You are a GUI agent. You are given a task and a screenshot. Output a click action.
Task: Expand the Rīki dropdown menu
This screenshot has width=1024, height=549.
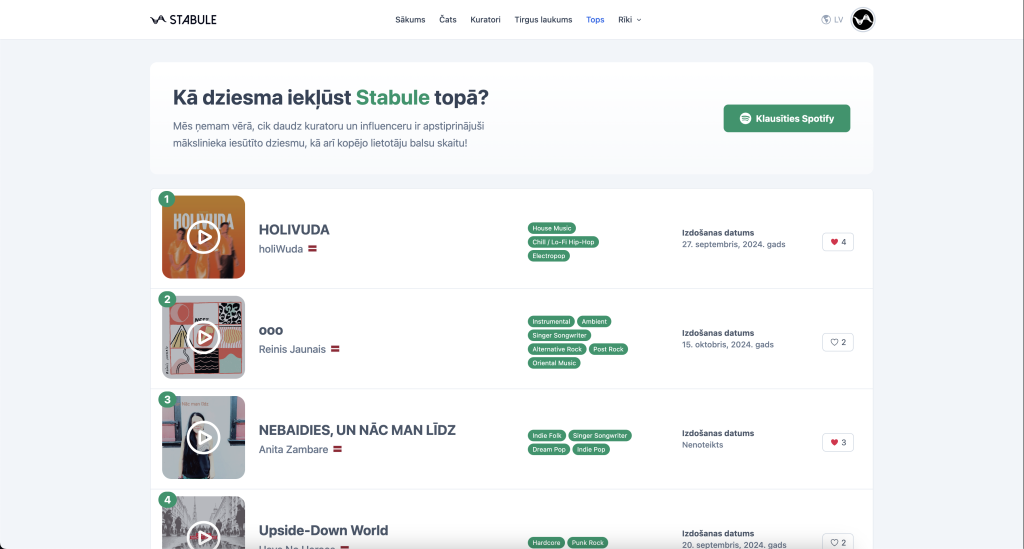pos(629,19)
